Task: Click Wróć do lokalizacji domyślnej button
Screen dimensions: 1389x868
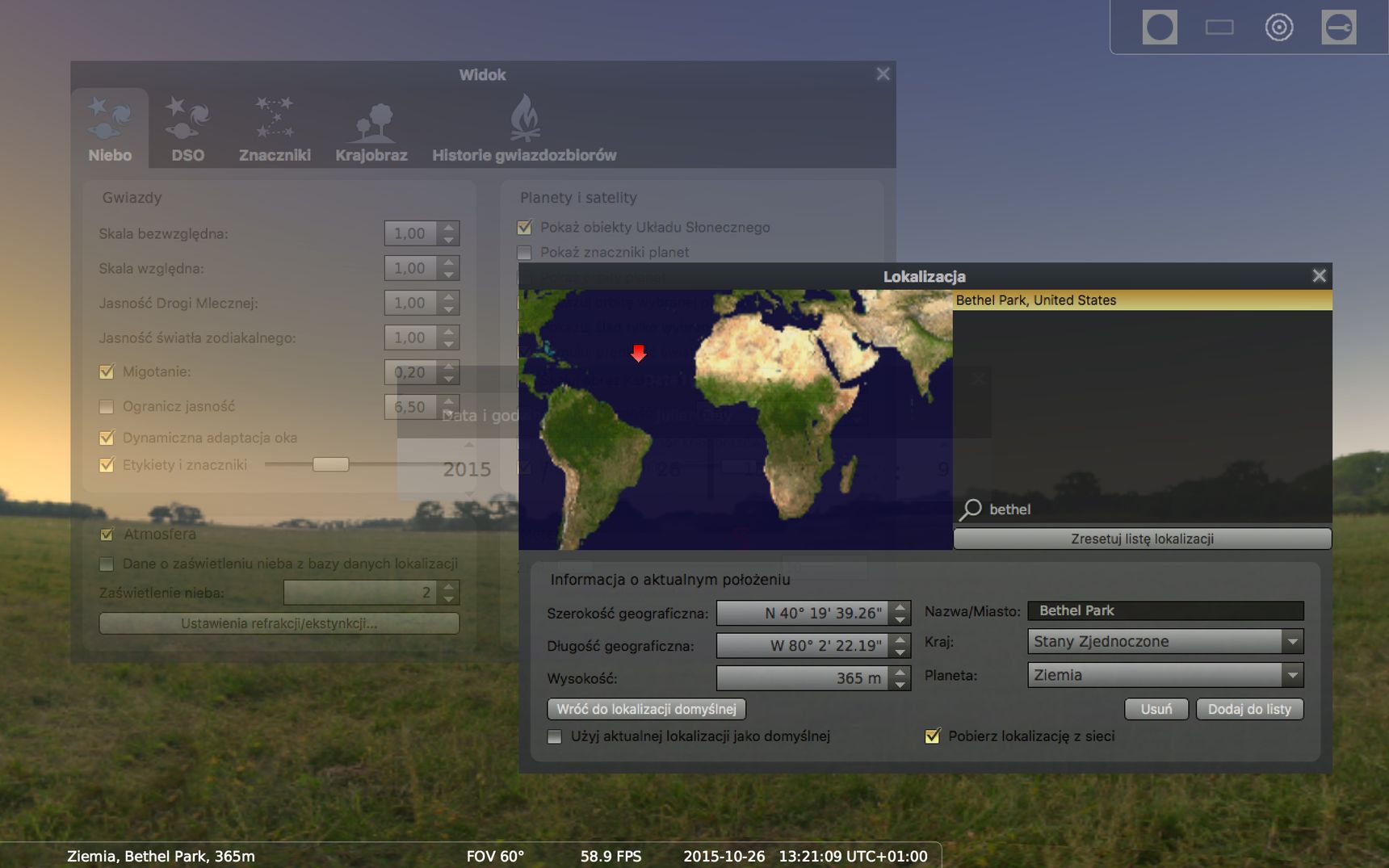Action: click(646, 709)
